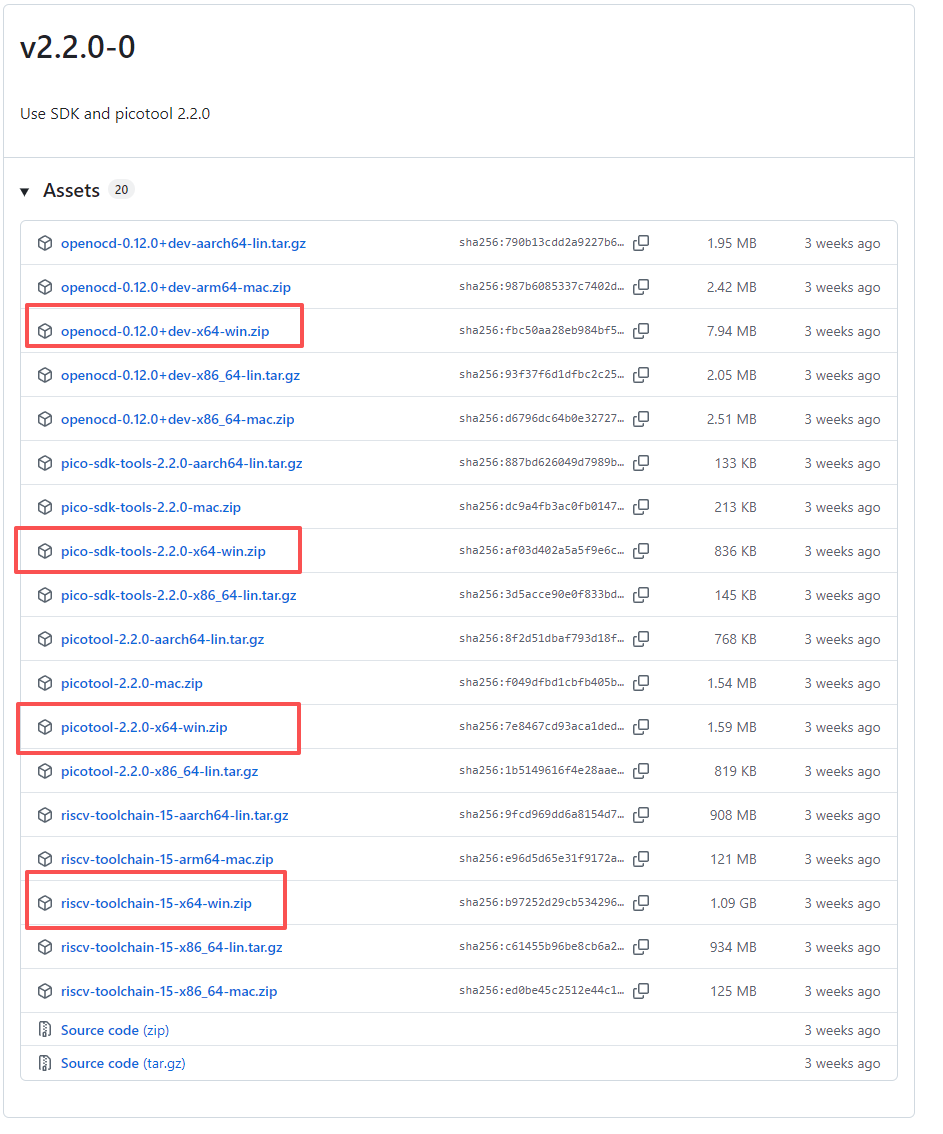Image resolution: width=943 pixels, height=1134 pixels.
Task: Collapse the Assets disclosure triangle
Action: (25, 192)
